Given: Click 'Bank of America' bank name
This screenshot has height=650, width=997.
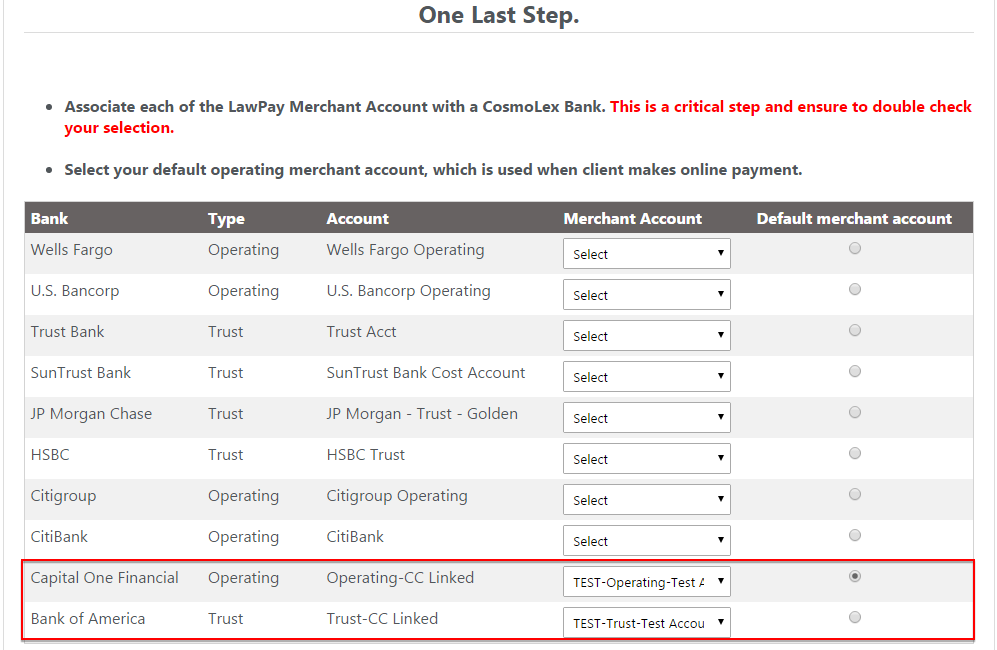Looking at the screenshot, I should tap(88, 619).
